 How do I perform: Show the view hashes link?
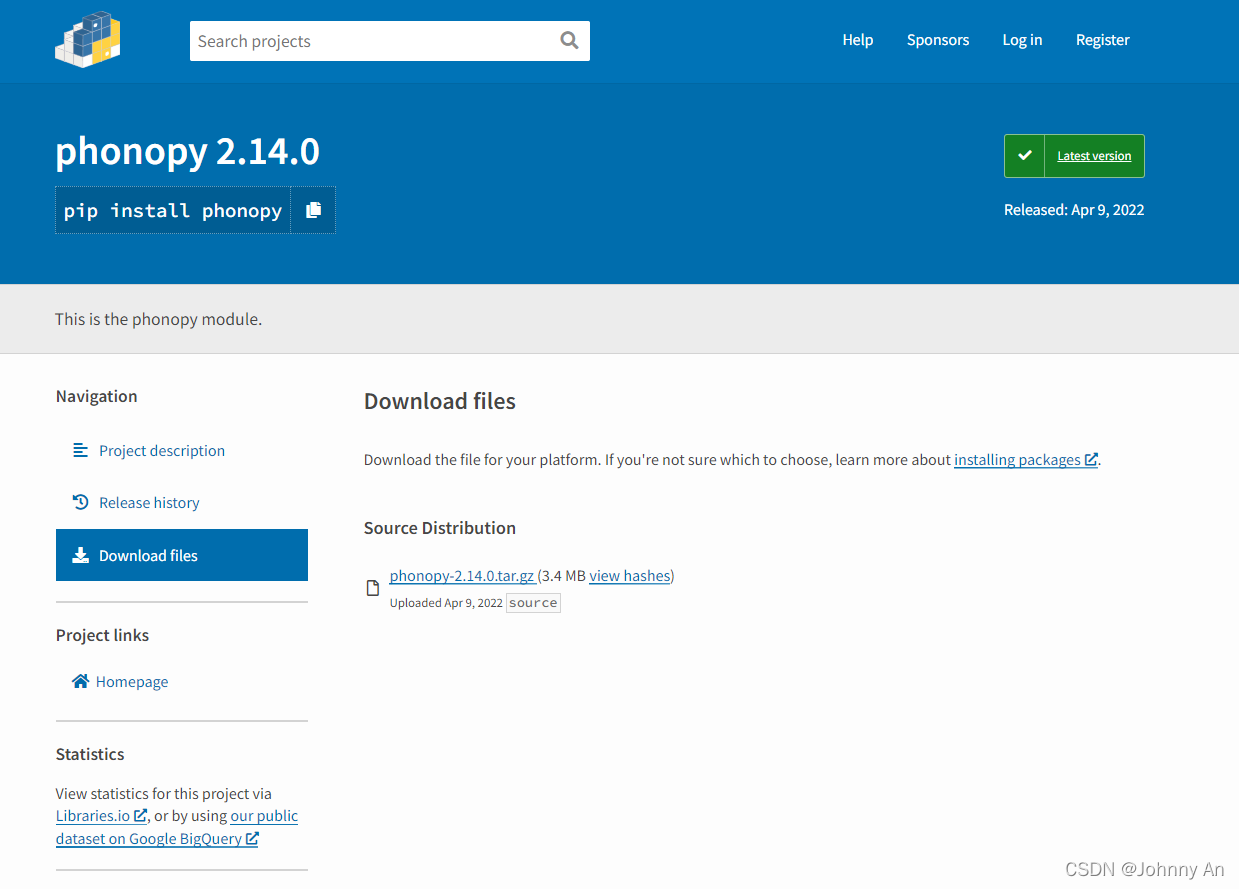(629, 576)
